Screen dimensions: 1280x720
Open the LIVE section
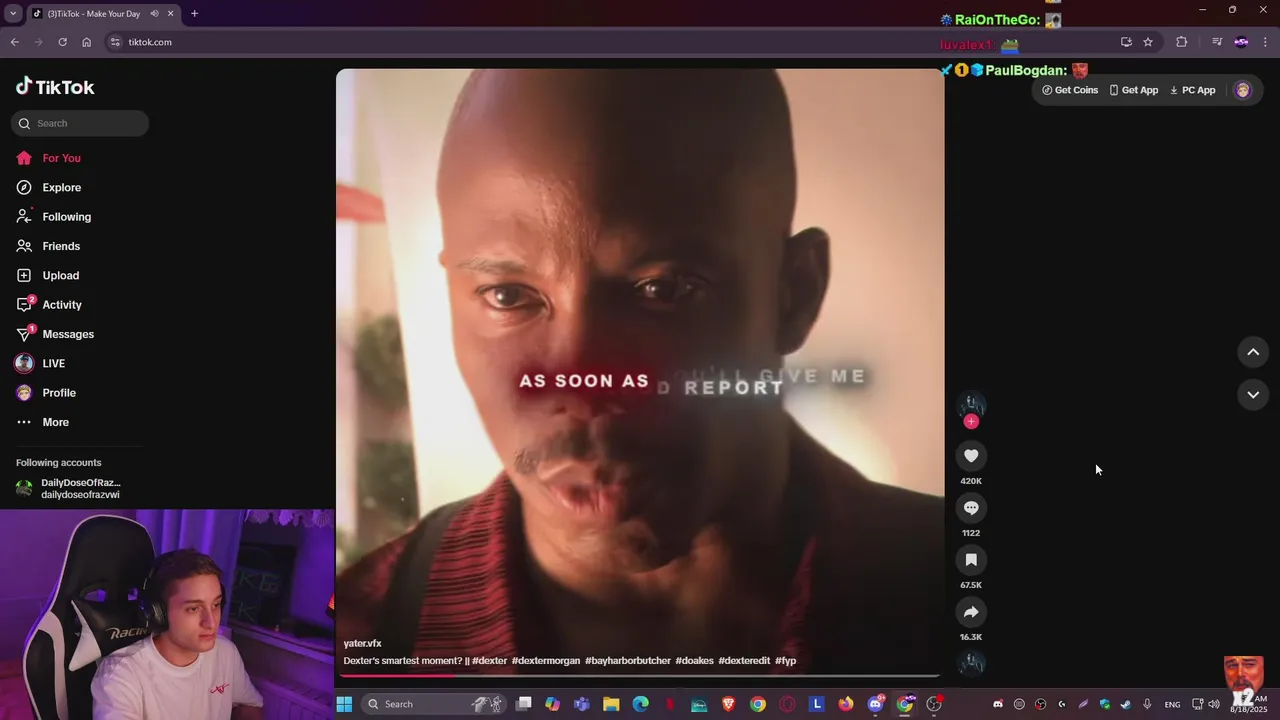(40, 363)
